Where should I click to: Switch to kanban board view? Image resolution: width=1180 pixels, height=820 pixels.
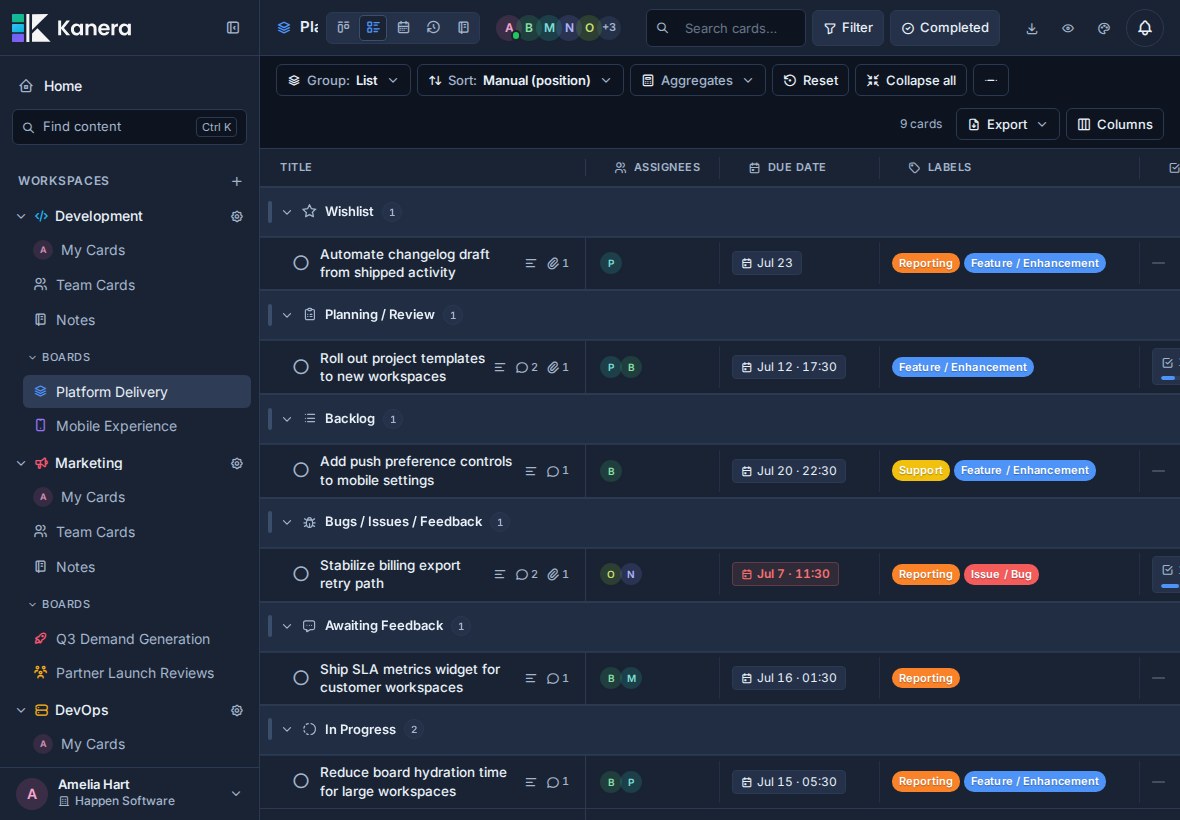(343, 28)
